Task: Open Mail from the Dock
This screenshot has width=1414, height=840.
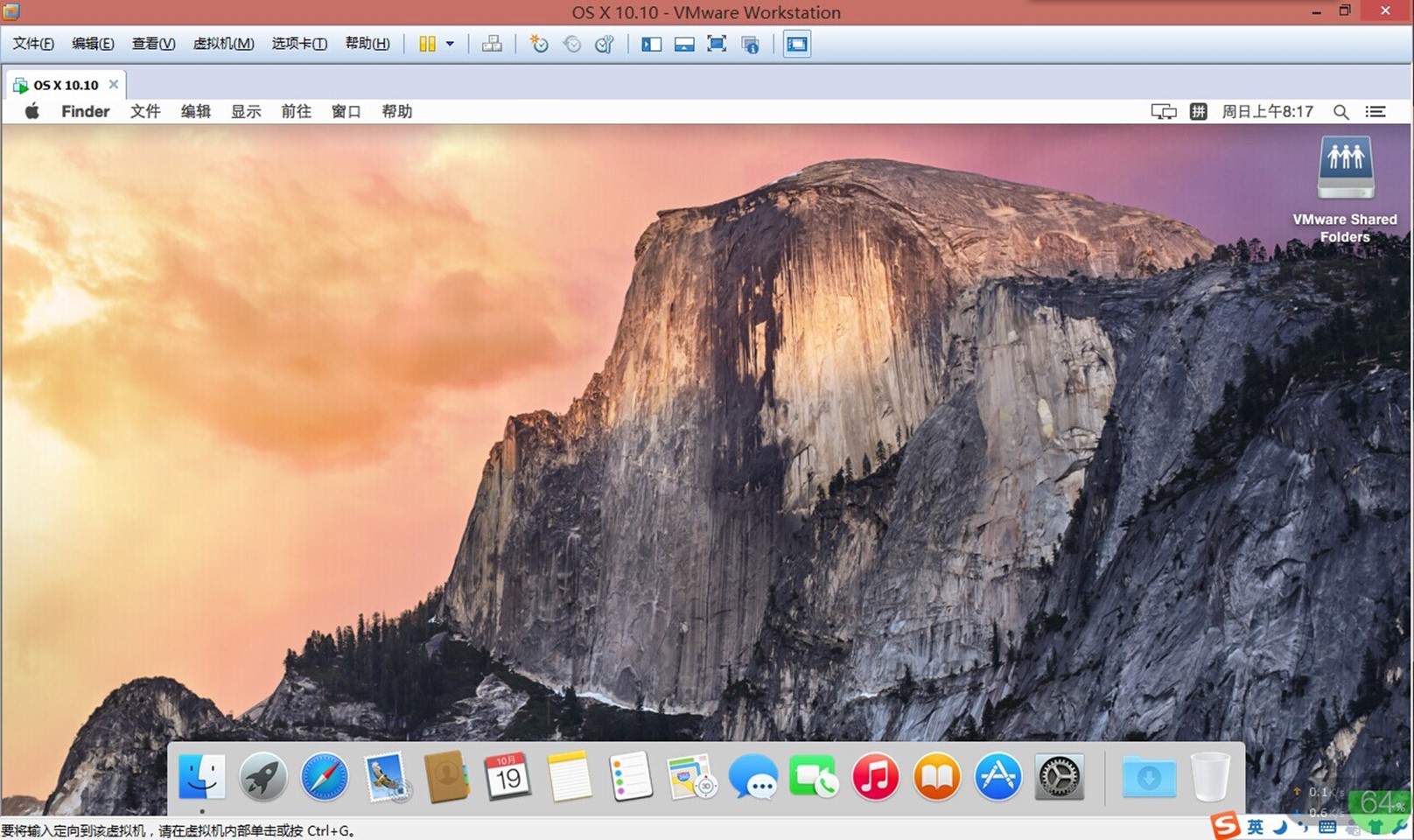Action: click(x=386, y=776)
